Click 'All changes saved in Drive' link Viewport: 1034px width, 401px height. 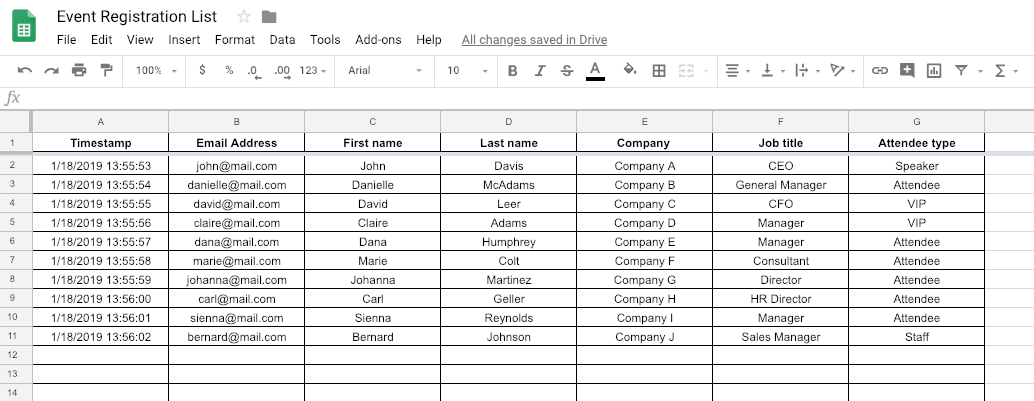click(x=534, y=40)
